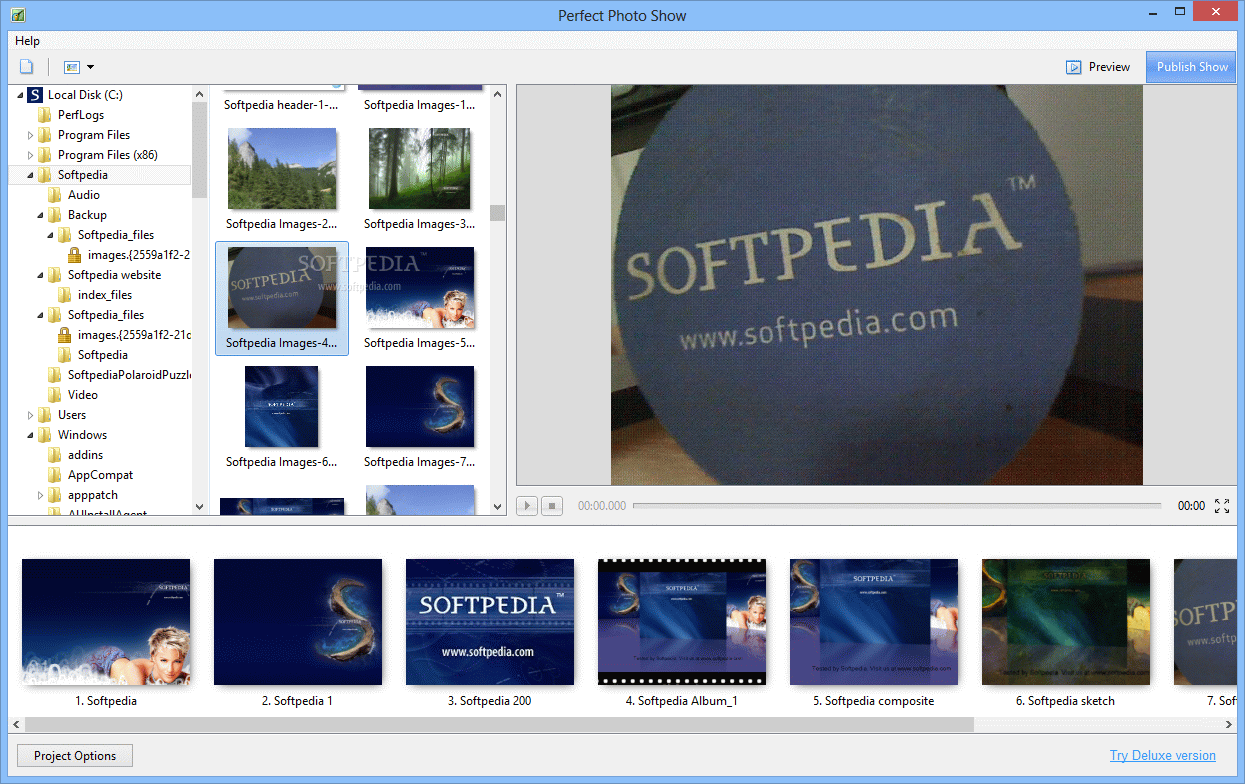Collapse the Backup folder
The width and height of the screenshot is (1245, 784).
(x=40, y=215)
